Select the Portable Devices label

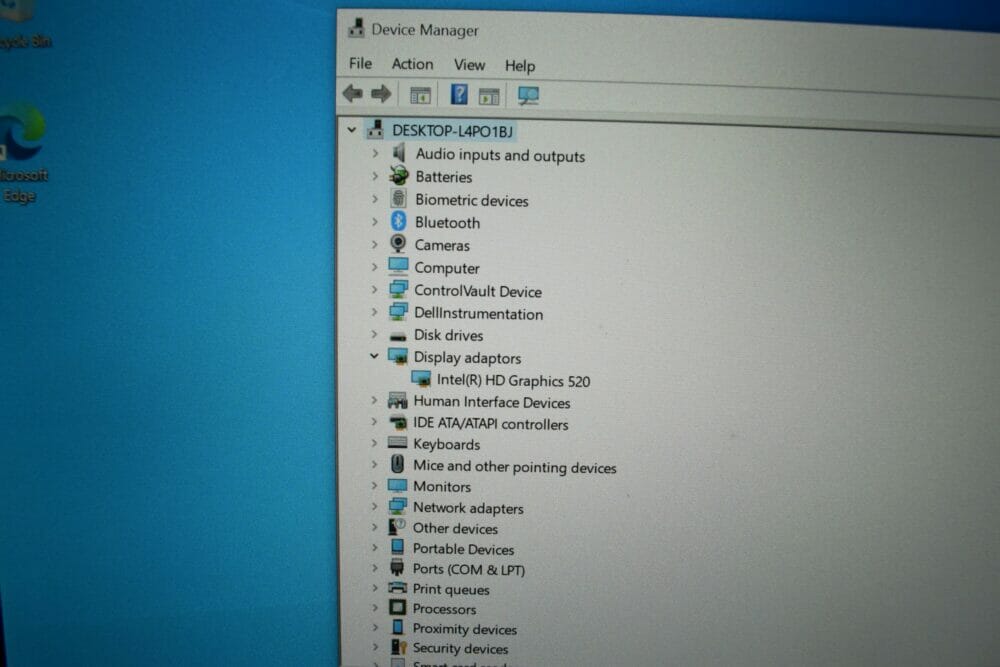463,549
